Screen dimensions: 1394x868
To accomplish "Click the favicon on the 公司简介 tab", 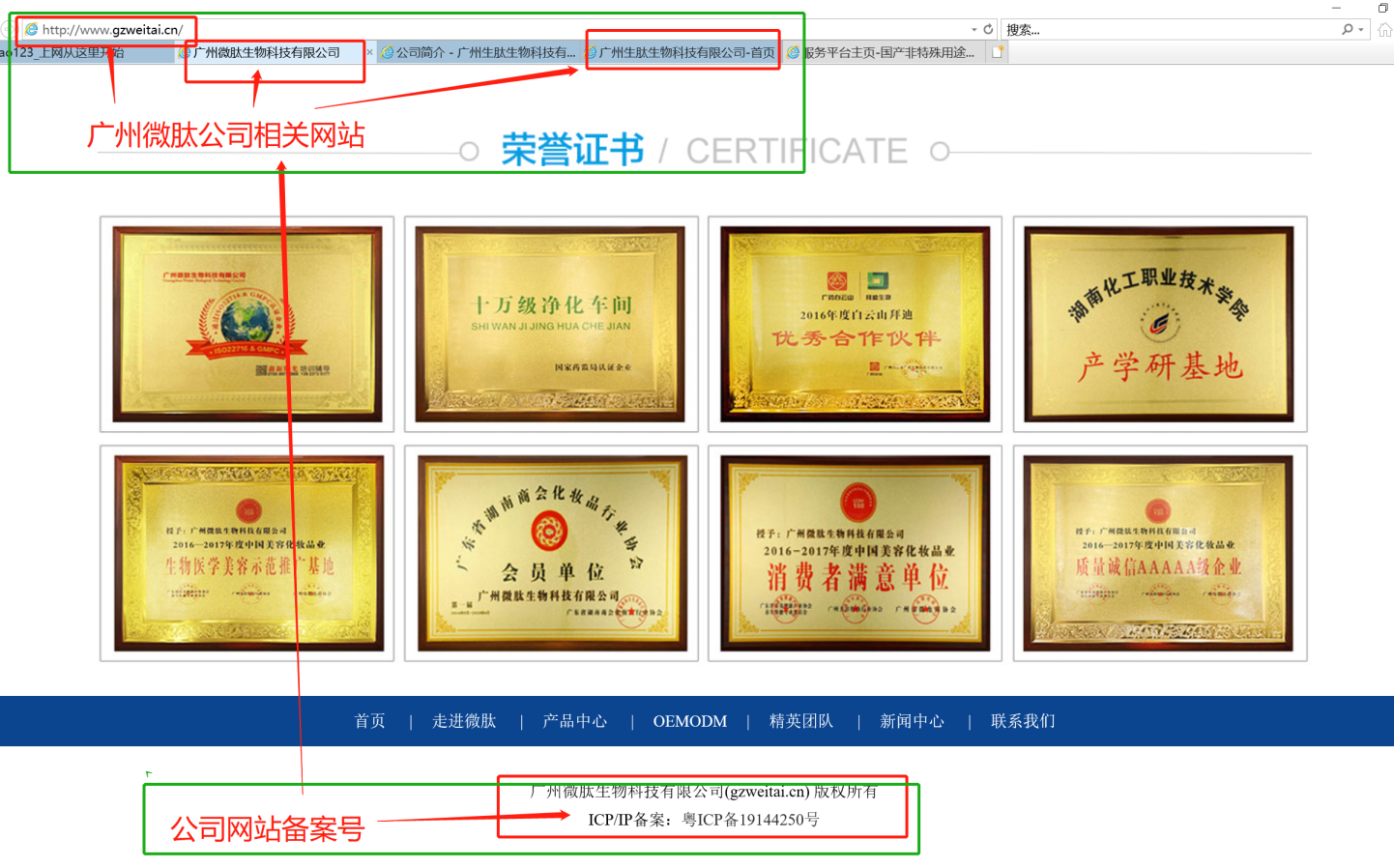I will (x=387, y=51).
